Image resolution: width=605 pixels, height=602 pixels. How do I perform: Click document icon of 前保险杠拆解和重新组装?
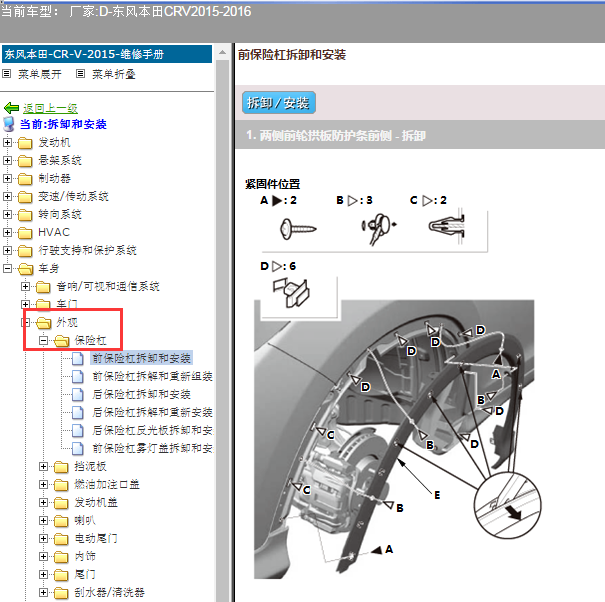(x=78, y=376)
